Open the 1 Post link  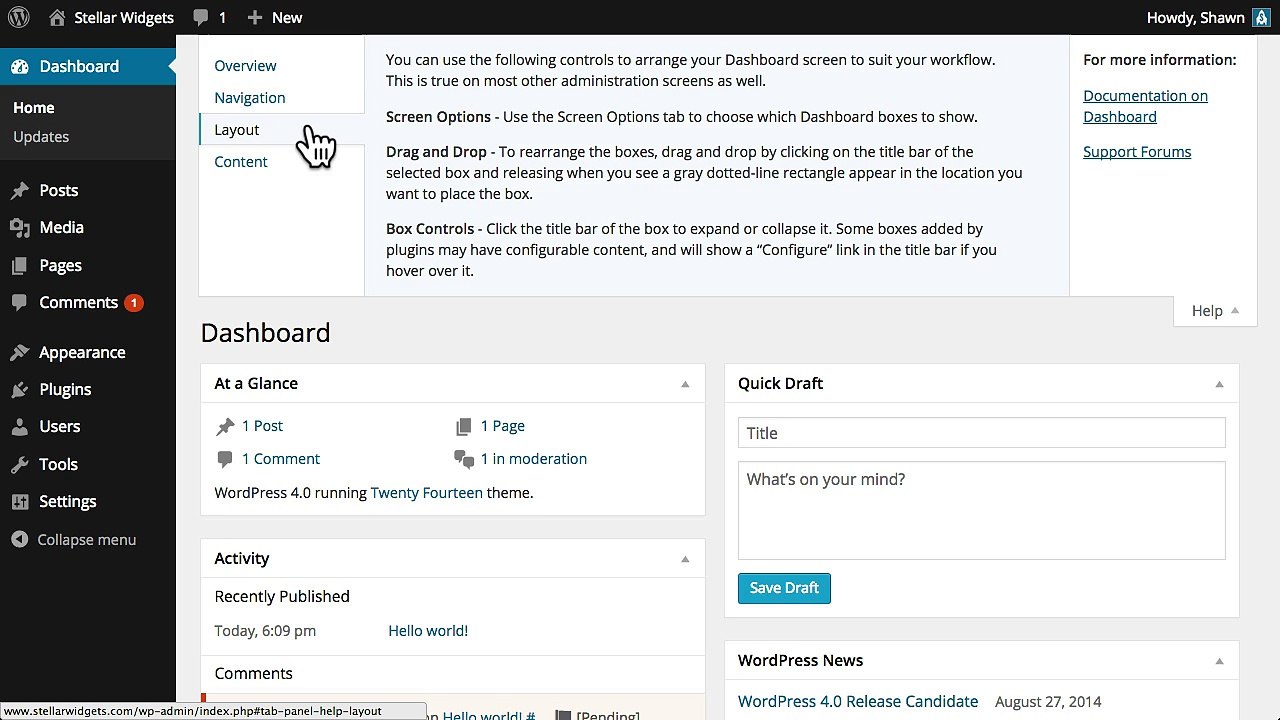point(262,426)
